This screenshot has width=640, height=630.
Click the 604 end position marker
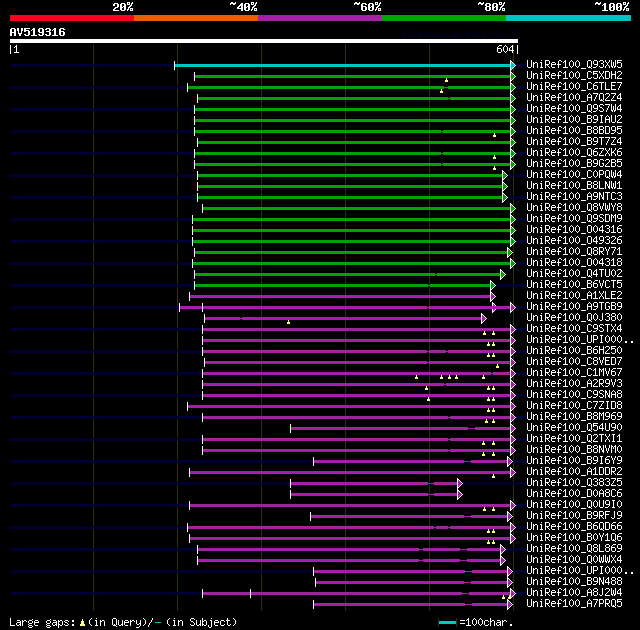(505, 49)
